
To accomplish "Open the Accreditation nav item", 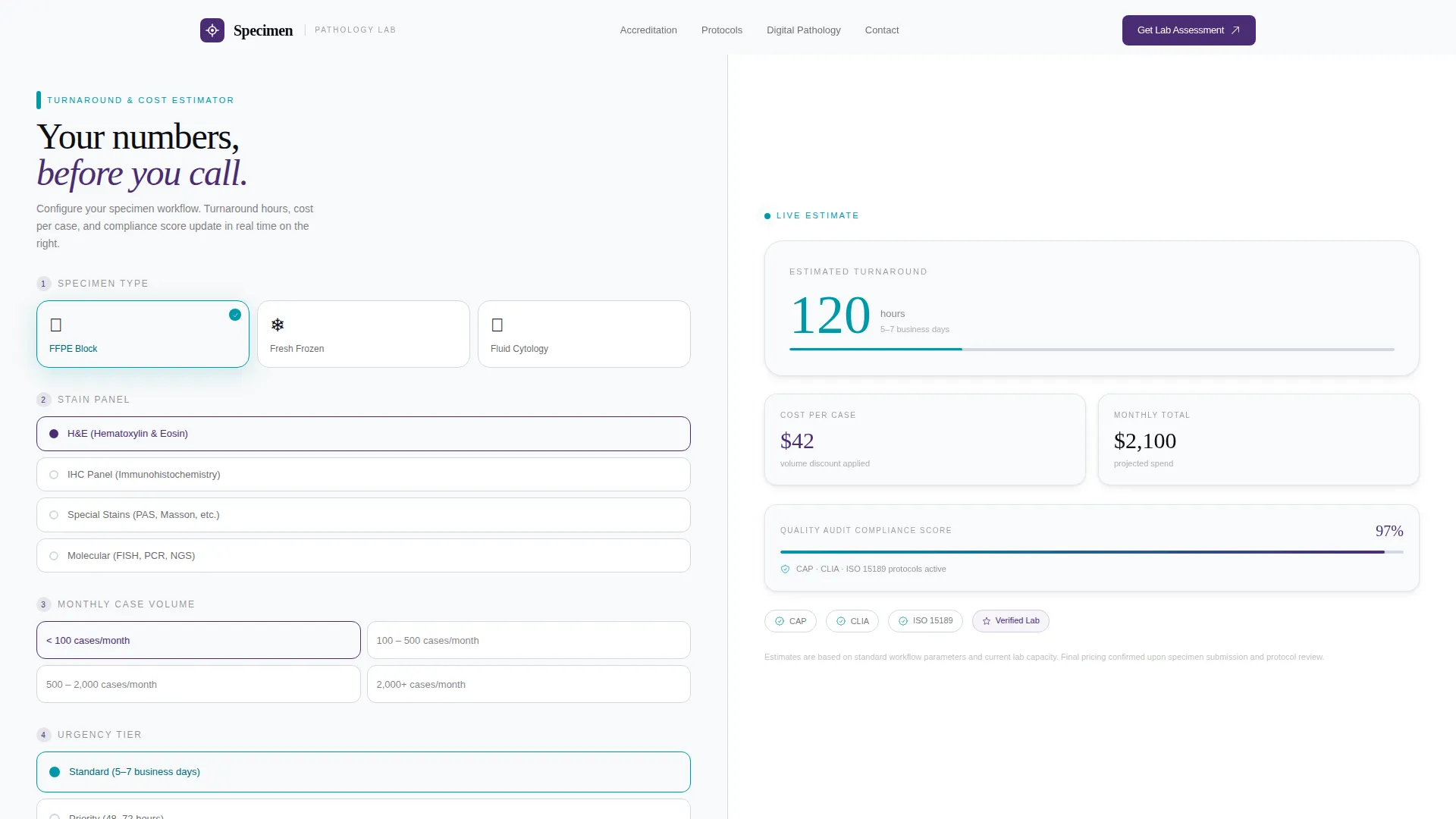I will 648,30.
